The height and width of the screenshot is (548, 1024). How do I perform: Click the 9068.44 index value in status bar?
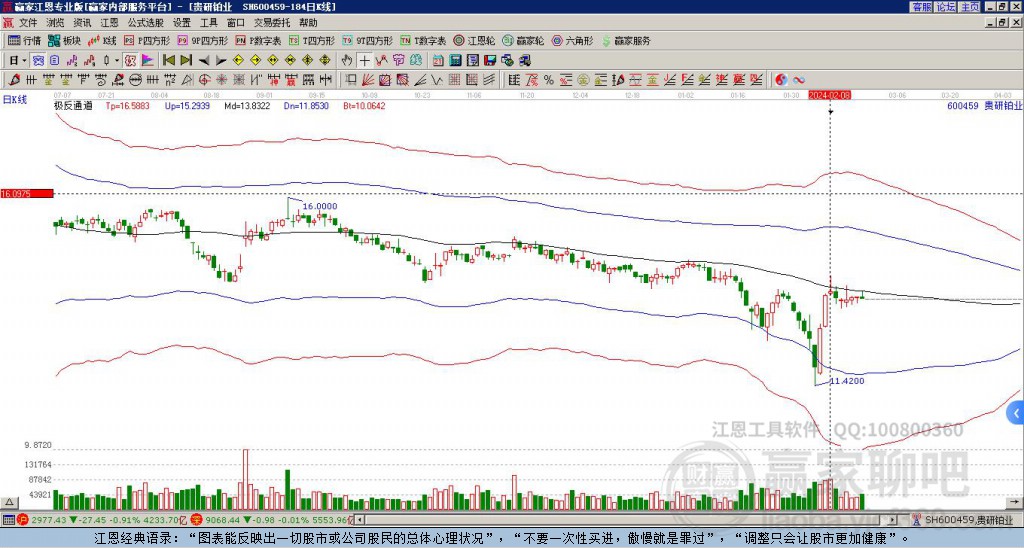tap(224, 520)
